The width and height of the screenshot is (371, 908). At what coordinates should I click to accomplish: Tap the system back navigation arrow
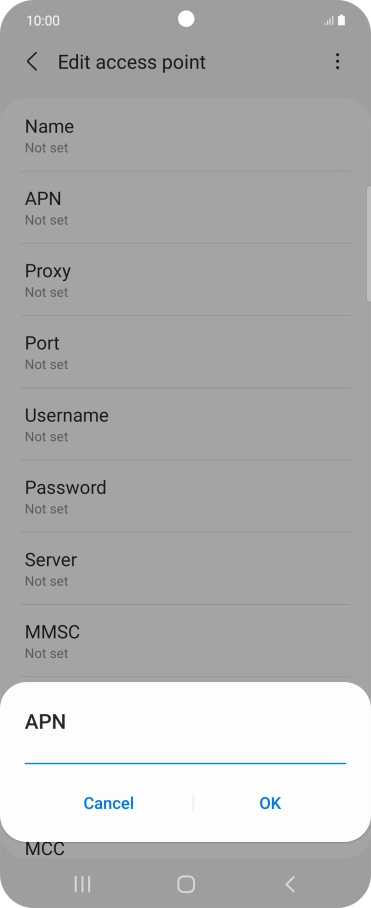(x=290, y=884)
